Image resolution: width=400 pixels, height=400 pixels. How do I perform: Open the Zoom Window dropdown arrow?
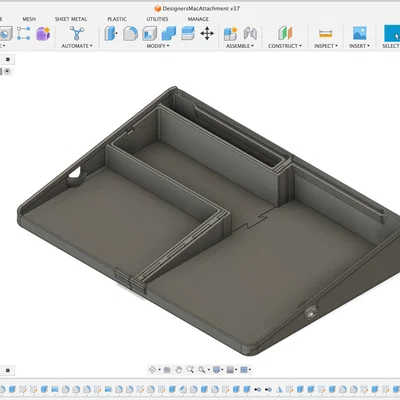pyautogui.click(x=208, y=370)
